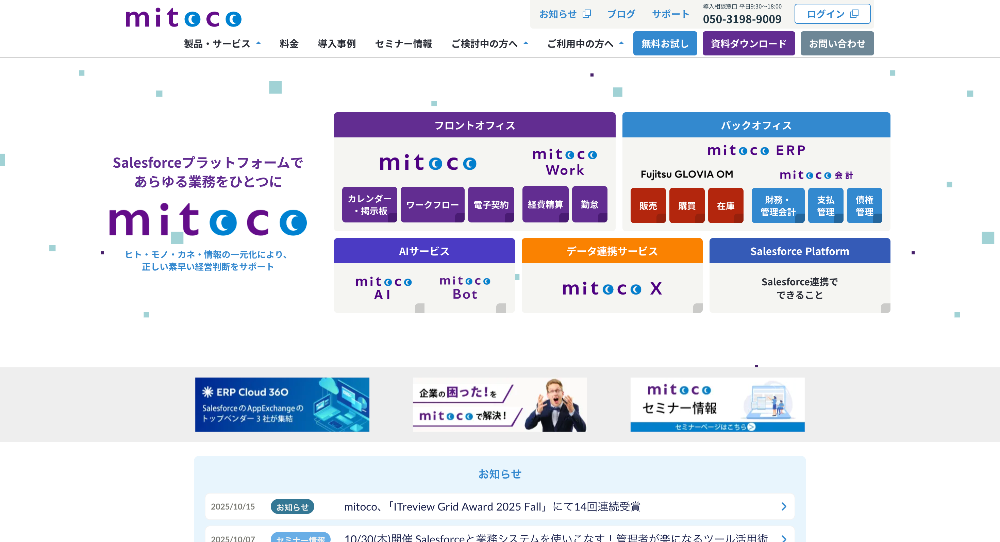This screenshot has height=542, width=1000.
Task: Click chevron arrow on ITreview news row
Action: 784,506
